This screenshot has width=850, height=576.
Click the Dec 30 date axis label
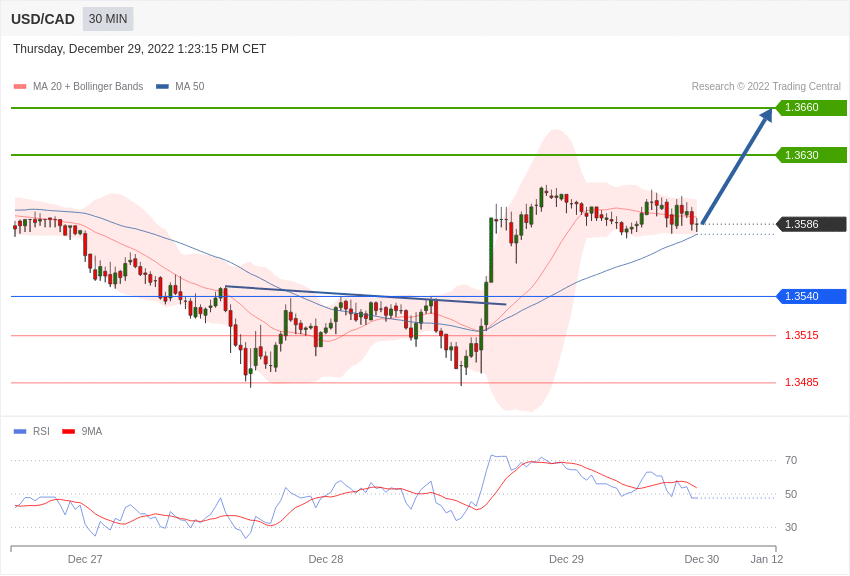point(702,559)
